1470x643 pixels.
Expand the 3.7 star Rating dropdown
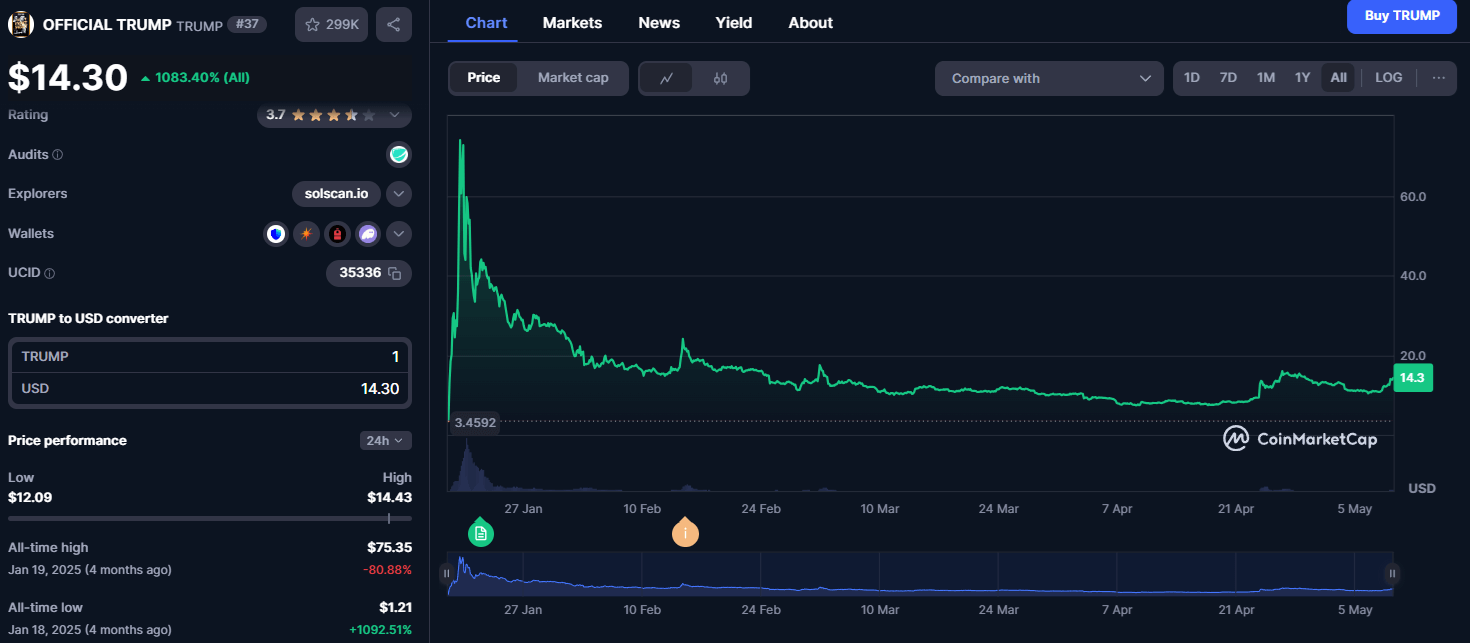[334, 115]
